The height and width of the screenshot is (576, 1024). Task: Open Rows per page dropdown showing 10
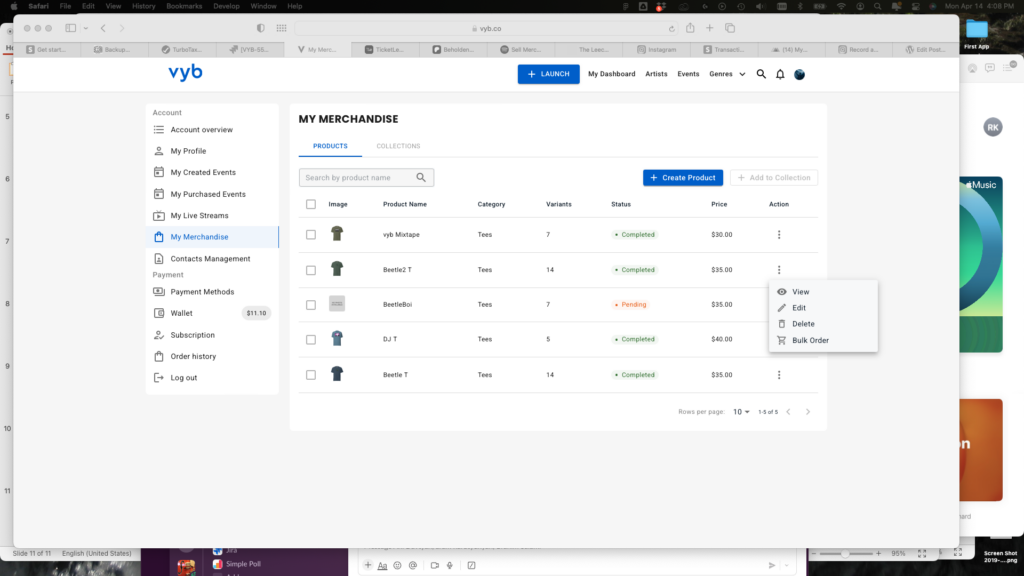point(741,412)
